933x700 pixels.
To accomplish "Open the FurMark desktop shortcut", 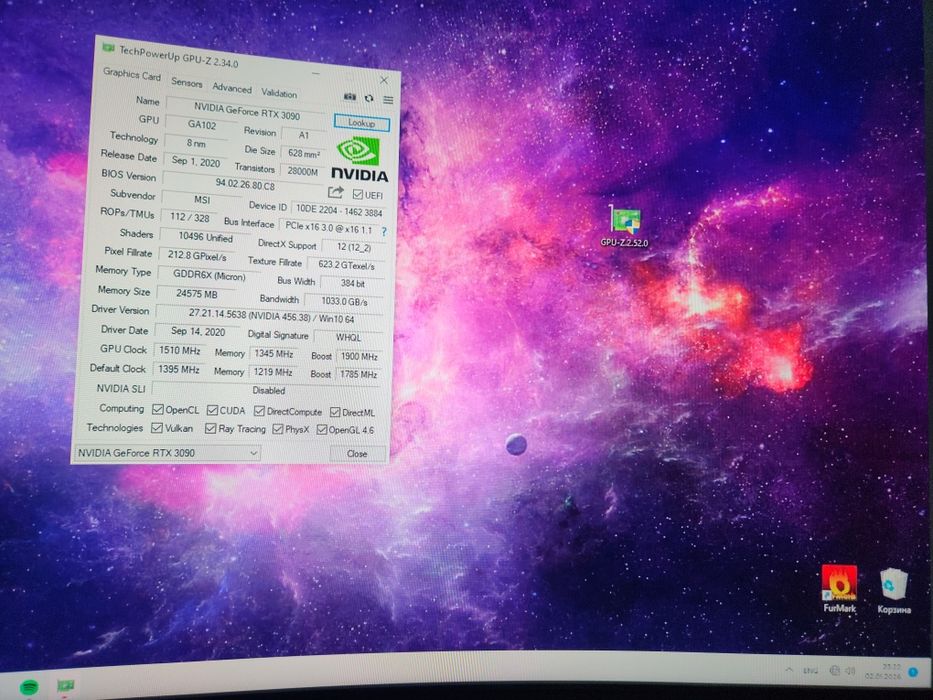I will 839,589.
